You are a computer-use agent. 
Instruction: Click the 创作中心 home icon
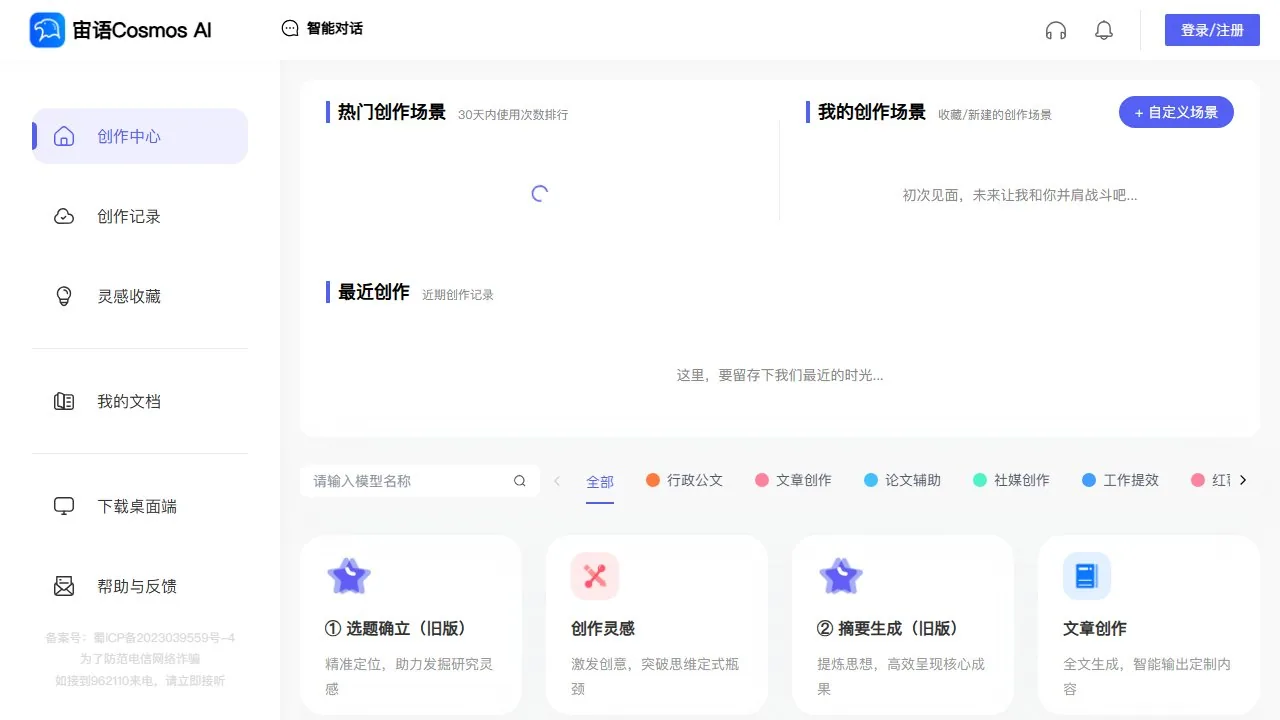(64, 136)
